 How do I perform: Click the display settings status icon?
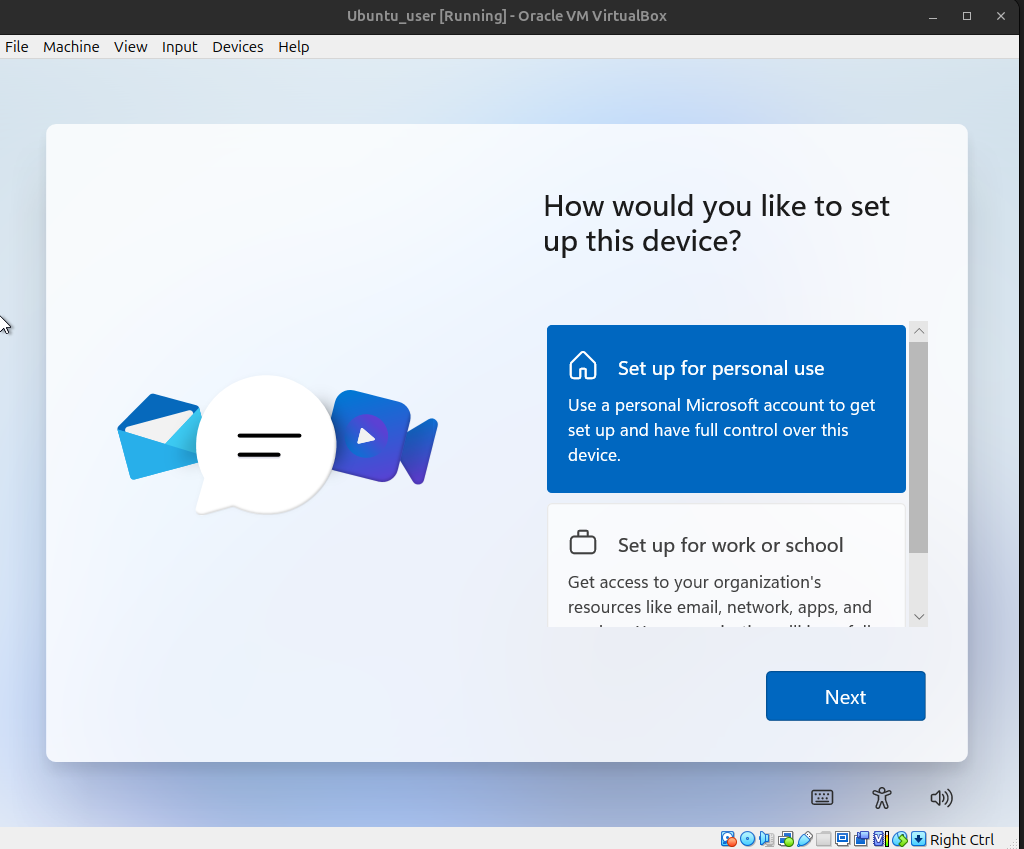[842, 839]
